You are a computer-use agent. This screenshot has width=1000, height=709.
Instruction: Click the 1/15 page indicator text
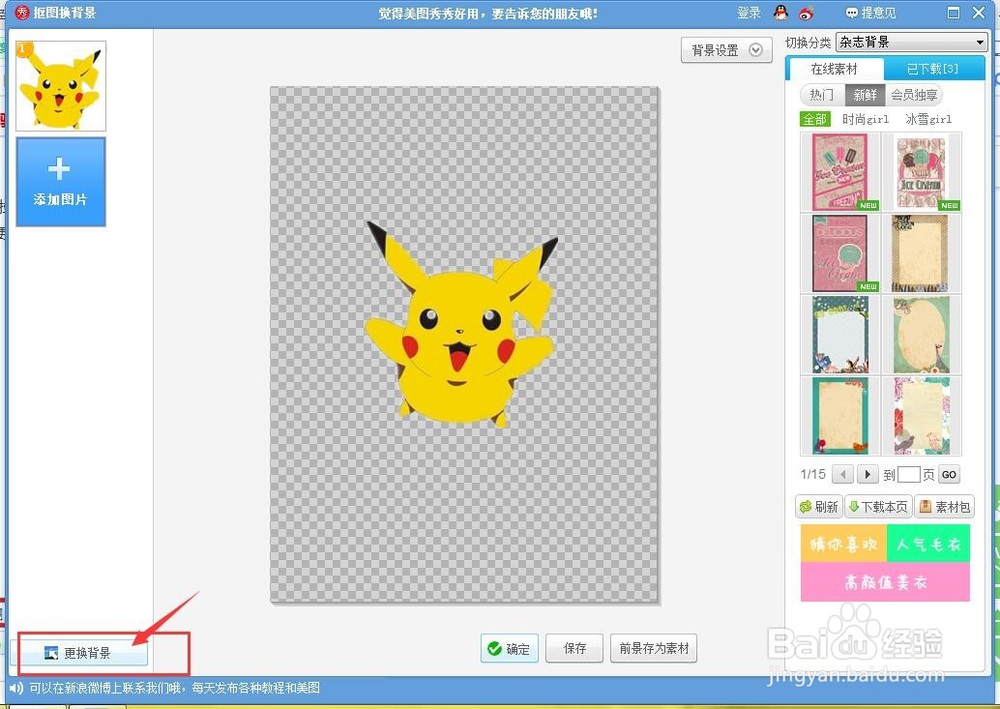(813, 474)
